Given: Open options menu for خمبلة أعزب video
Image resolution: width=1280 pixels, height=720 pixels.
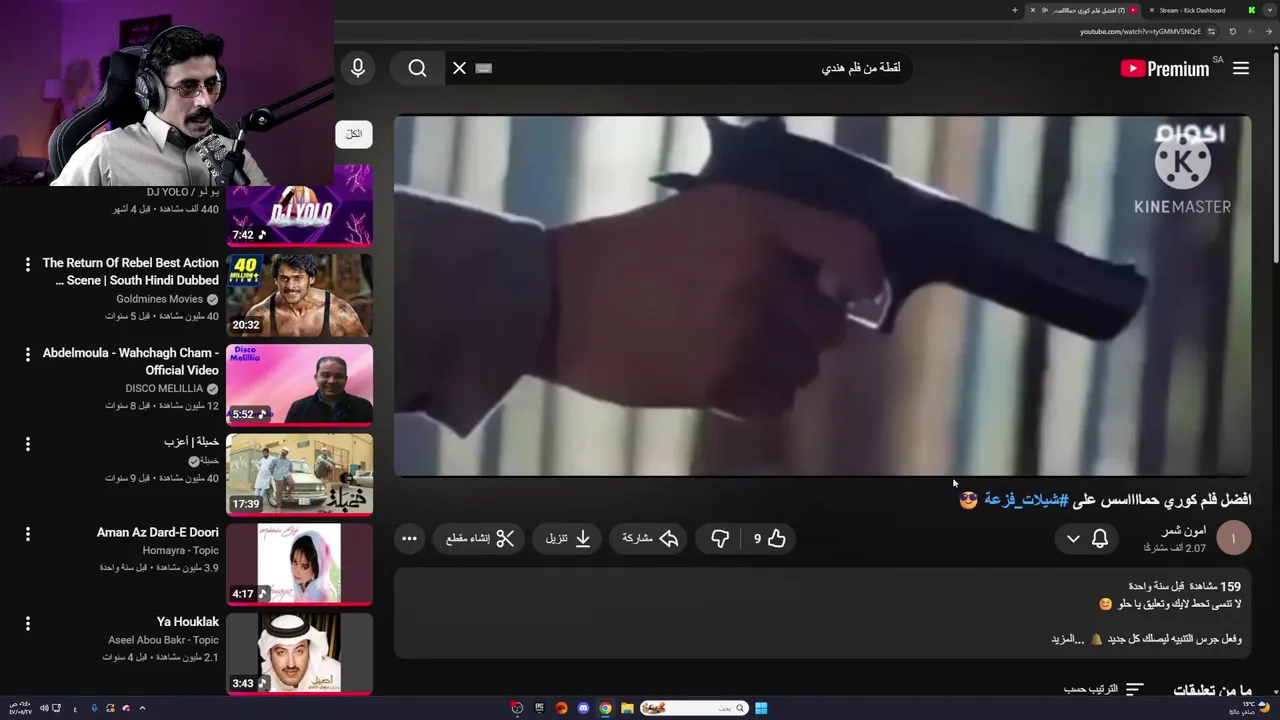Looking at the screenshot, I should point(28,443).
